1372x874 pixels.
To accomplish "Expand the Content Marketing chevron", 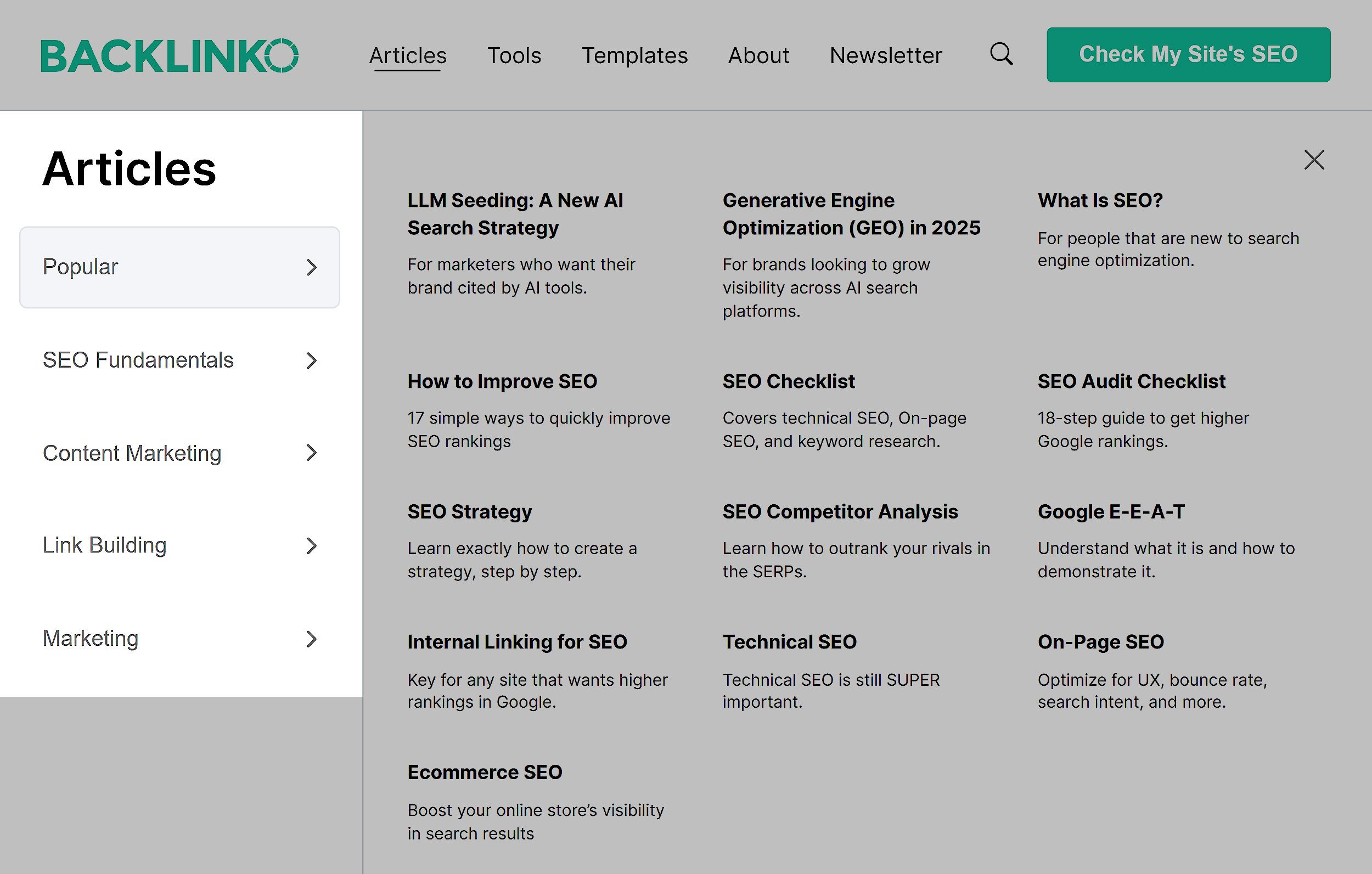I will (x=311, y=453).
